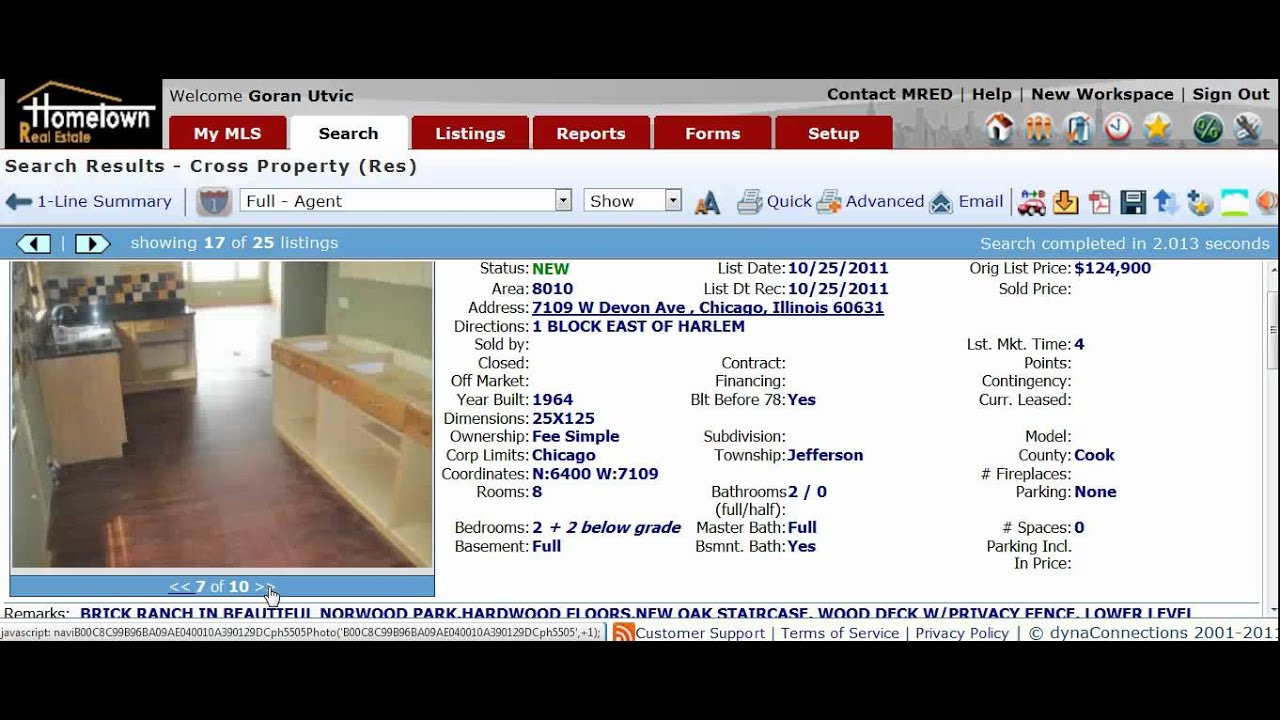Screen dimensions: 1280x720
Task: Open the three-people contacts icon
Action: [1039, 128]
